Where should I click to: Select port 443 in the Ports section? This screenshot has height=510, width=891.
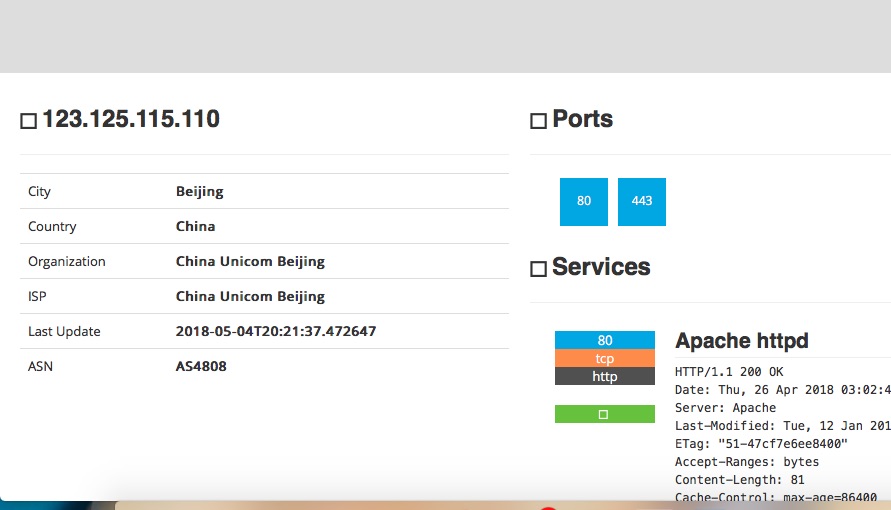642,201
